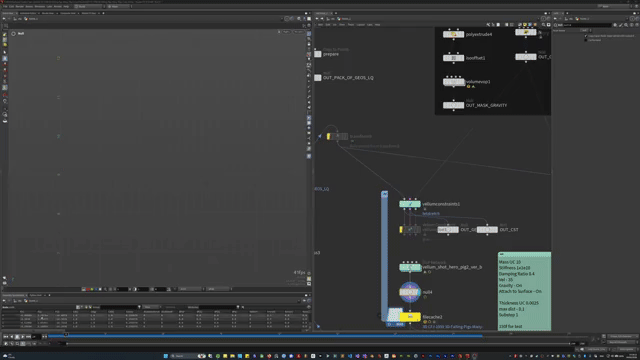Open the Windows menu
640x360 pixels.
coord(40,7)
